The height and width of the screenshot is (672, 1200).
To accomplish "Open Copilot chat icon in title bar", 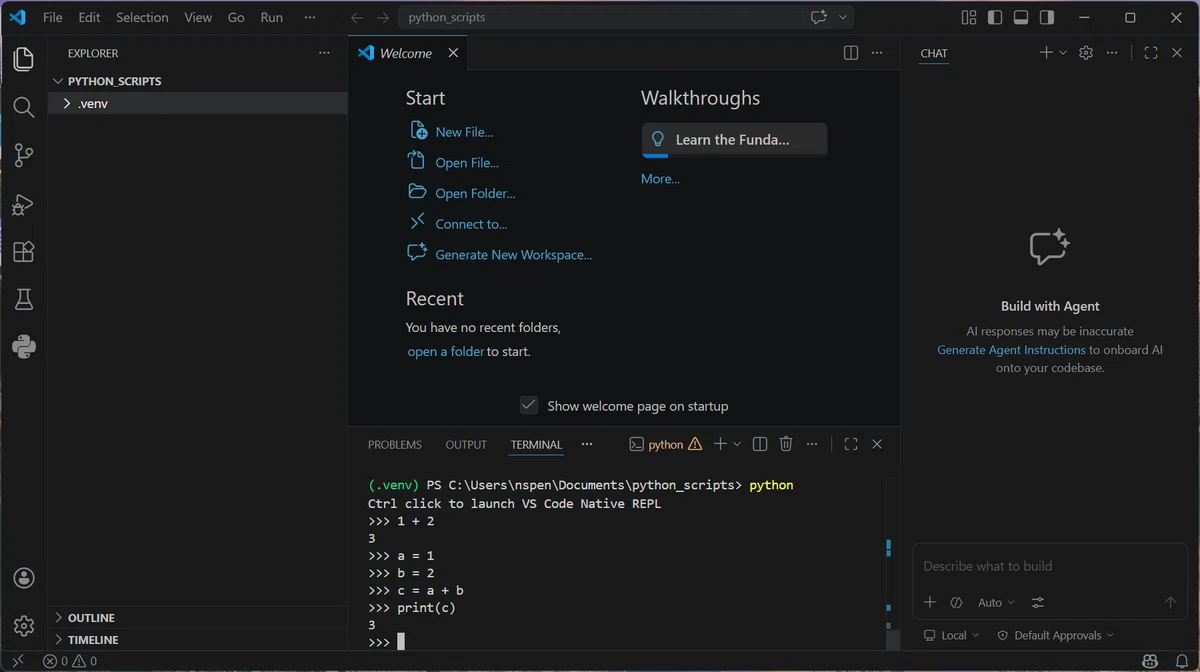I will 819,17.
